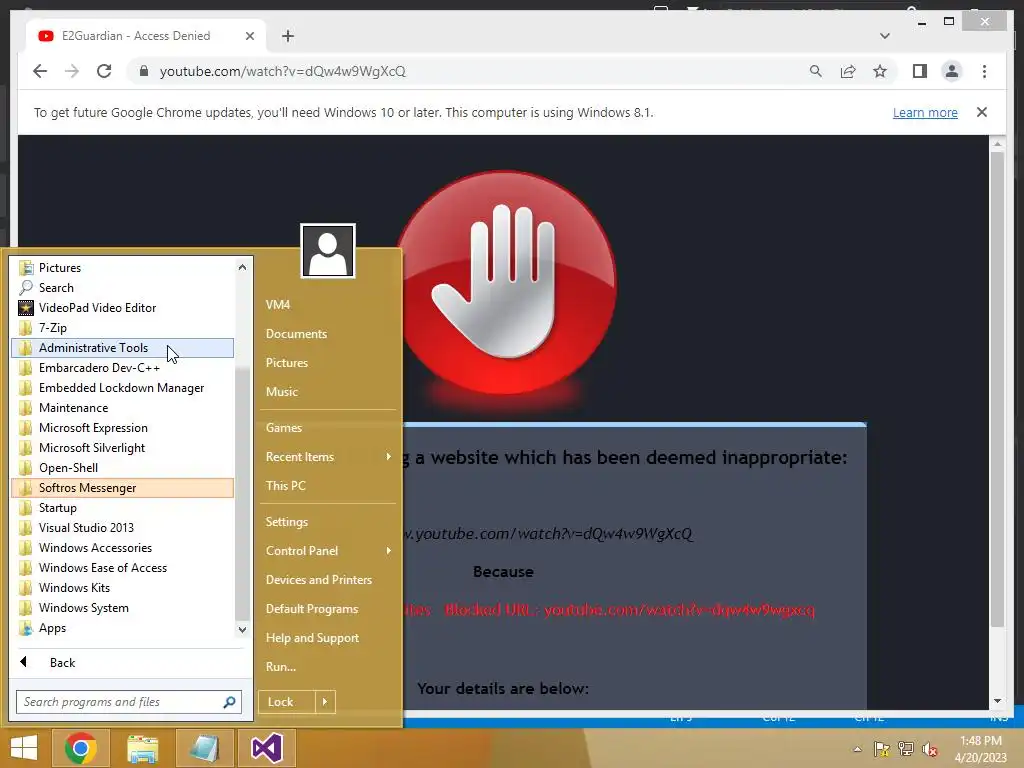Click the share page icon
Screen dimensions: 1024x768
(x=848, y=71)
